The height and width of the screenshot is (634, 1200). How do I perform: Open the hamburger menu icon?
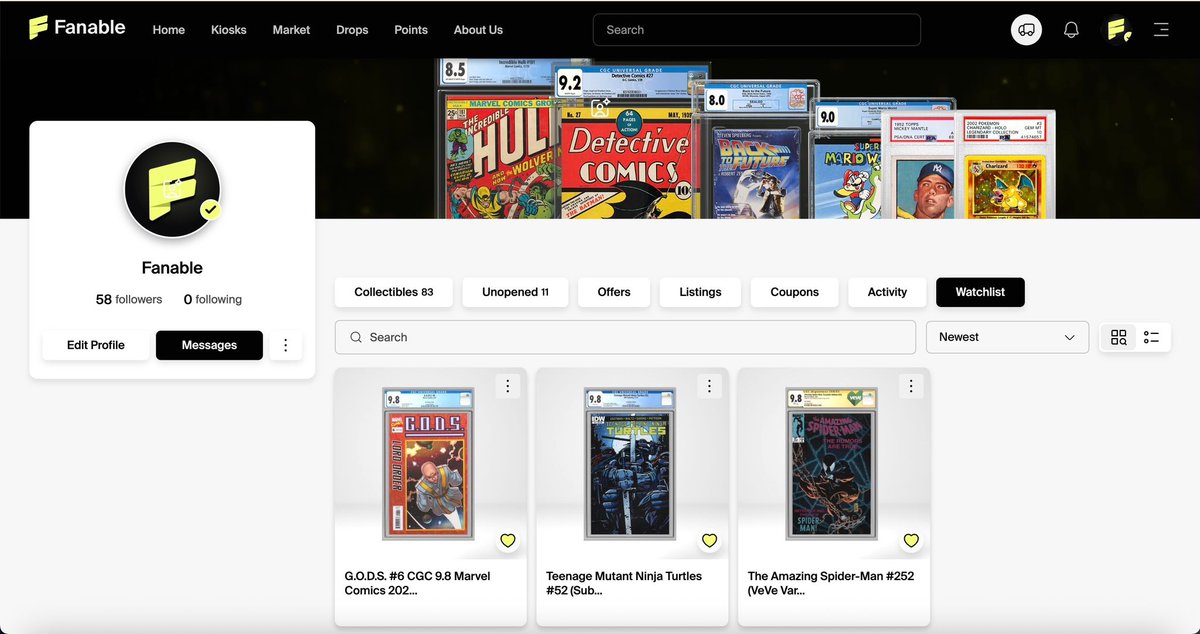coord(1161,30)
